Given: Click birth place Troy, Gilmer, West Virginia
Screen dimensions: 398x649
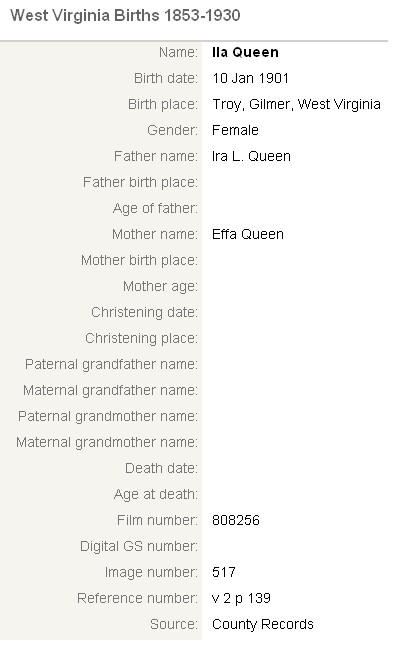Looking at the screenshot, I should click(x=296, y=104).
